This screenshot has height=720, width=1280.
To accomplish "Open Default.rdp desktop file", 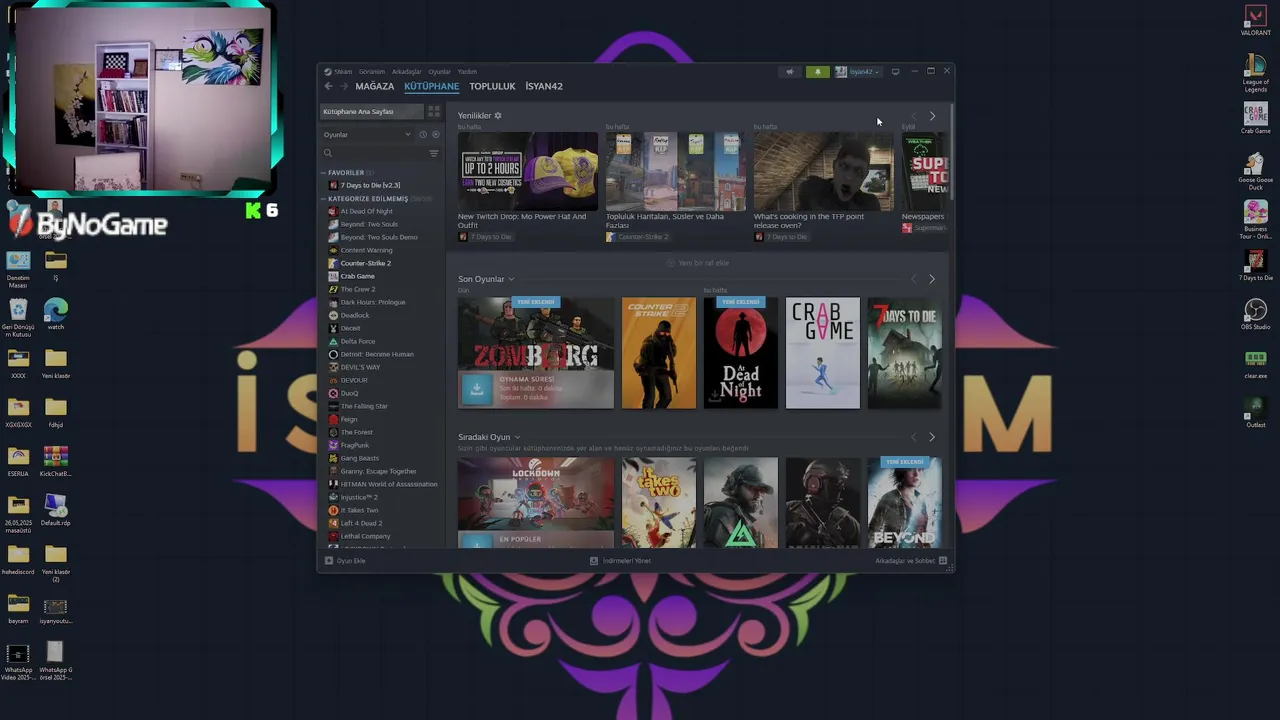I will click(x=56, y=510).
